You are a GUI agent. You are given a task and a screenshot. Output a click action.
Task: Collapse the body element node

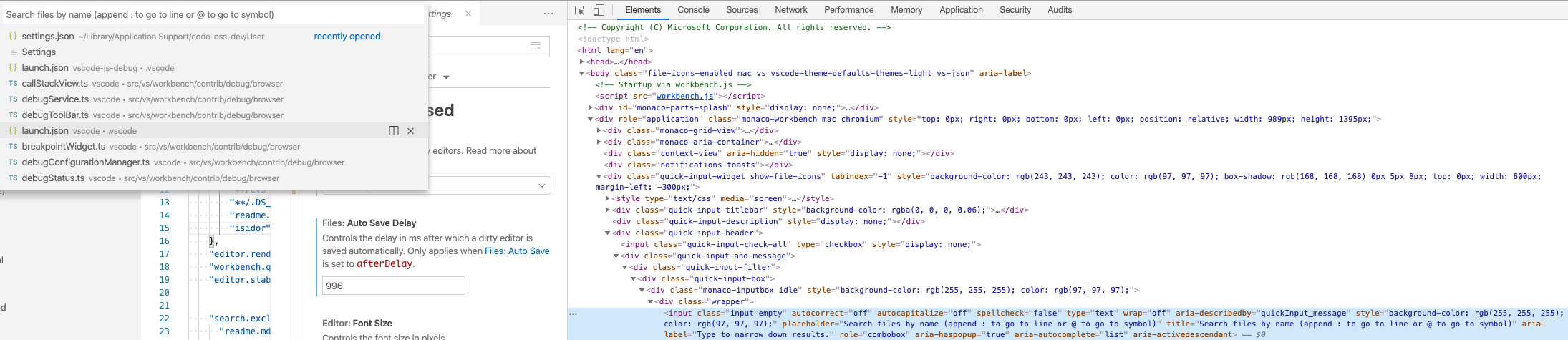pyautogui.click(x=582, y=73)
